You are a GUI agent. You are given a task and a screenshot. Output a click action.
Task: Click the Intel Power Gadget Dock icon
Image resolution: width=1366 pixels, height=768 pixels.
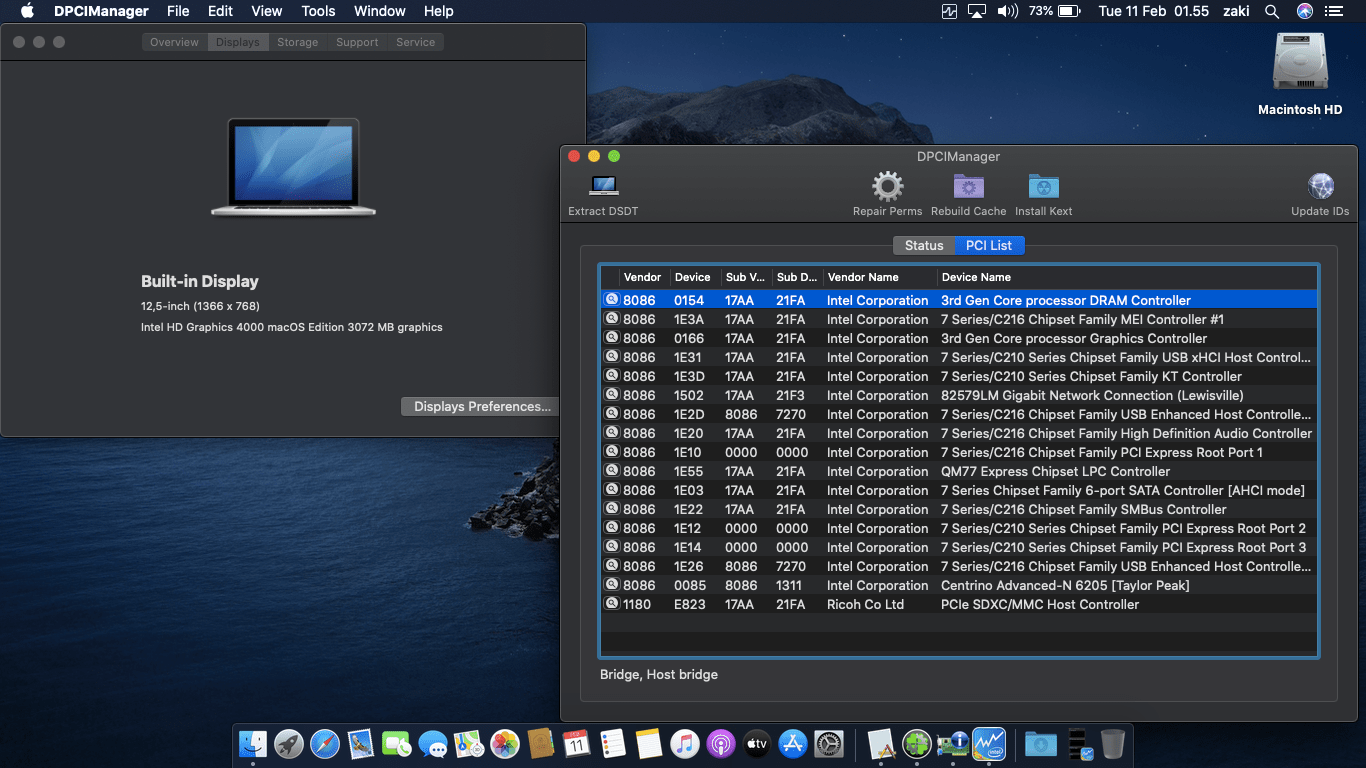[989, 744]
